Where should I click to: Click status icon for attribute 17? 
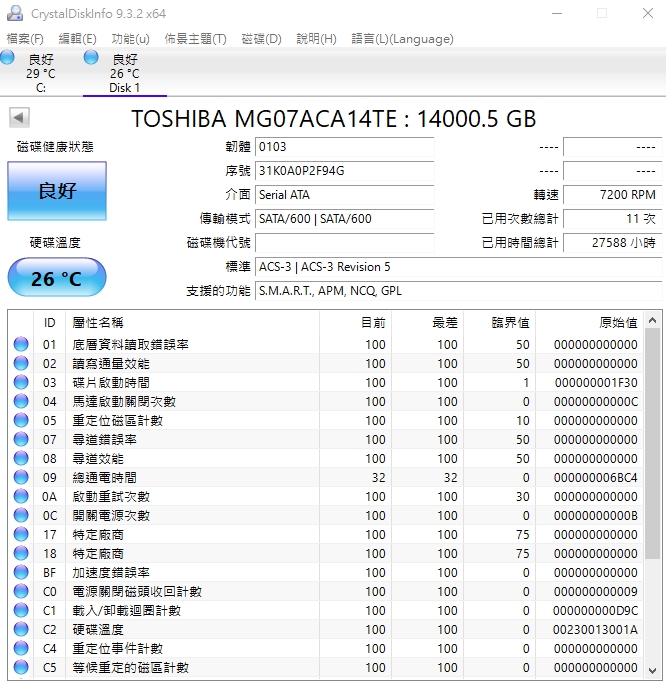[x=21, y=534]
